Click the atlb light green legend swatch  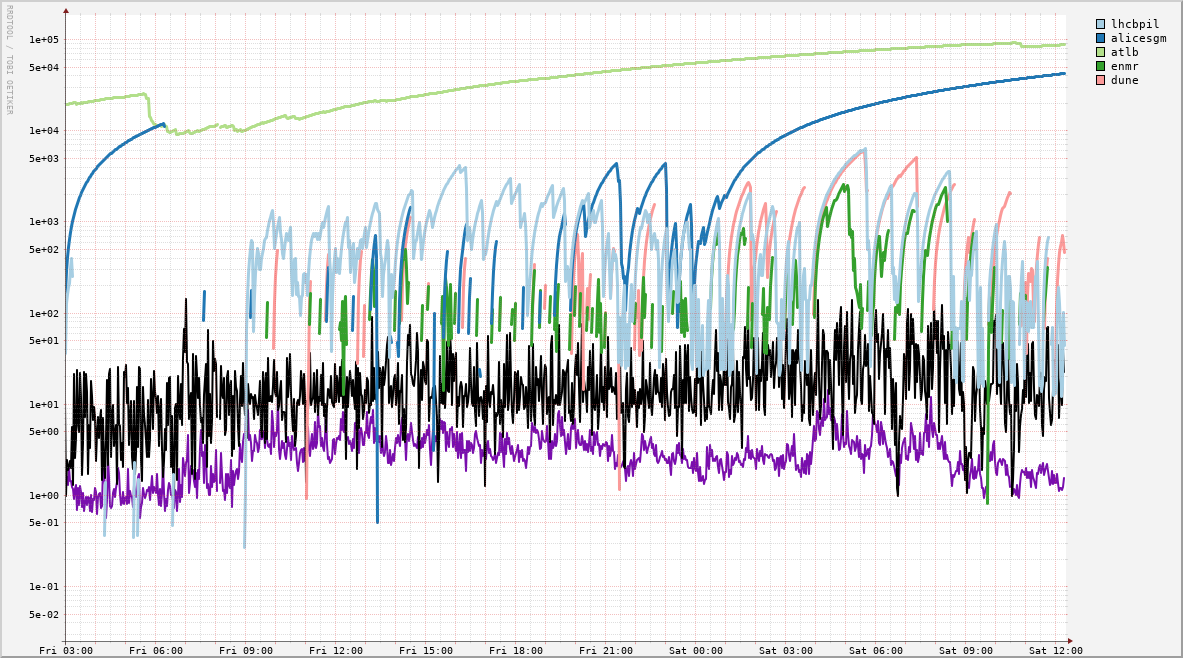(1101, 52)
